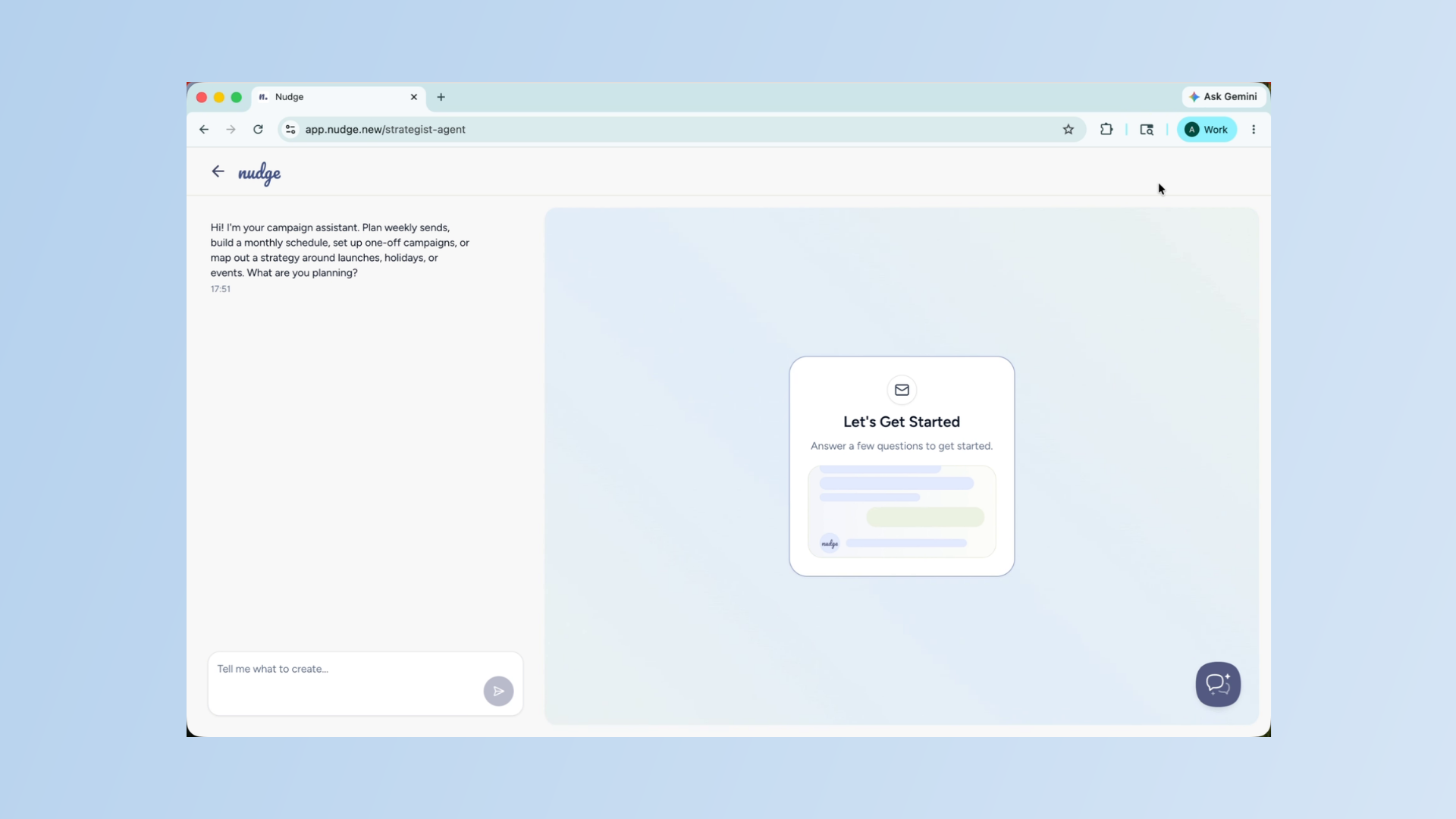The height and width of the screenshot is (819, 1456).
Task: Open the chat support widget button
Action: click(1218, 684)
